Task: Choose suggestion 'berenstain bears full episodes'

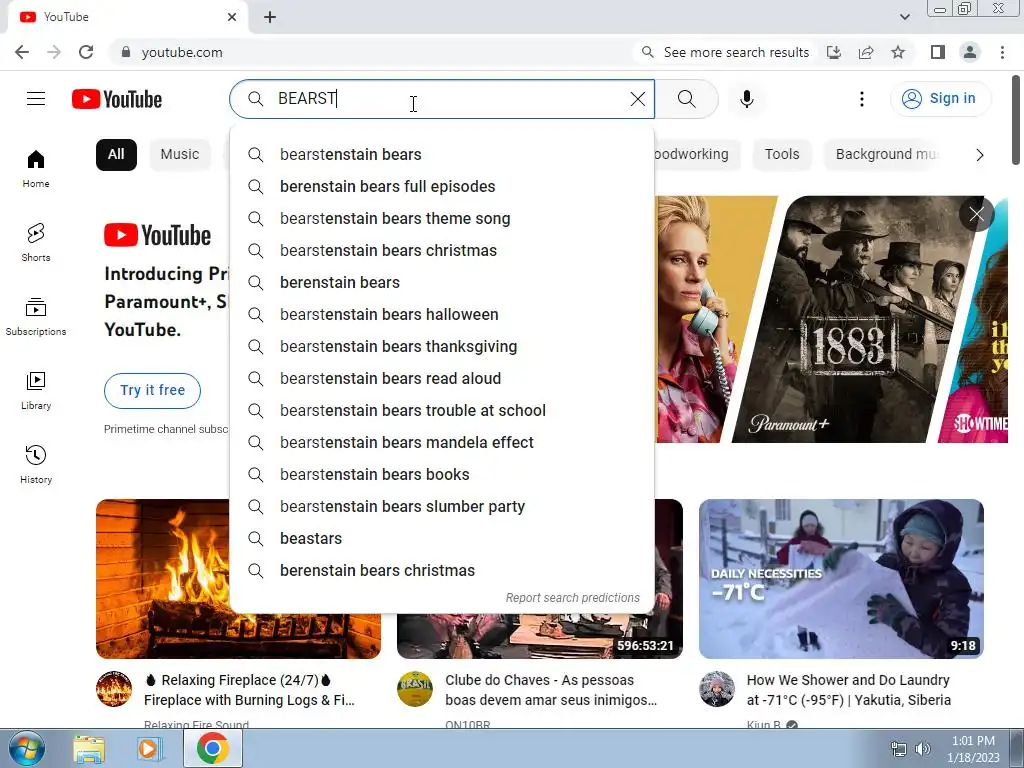Action: pyautogui.click(x=442, y=187)
